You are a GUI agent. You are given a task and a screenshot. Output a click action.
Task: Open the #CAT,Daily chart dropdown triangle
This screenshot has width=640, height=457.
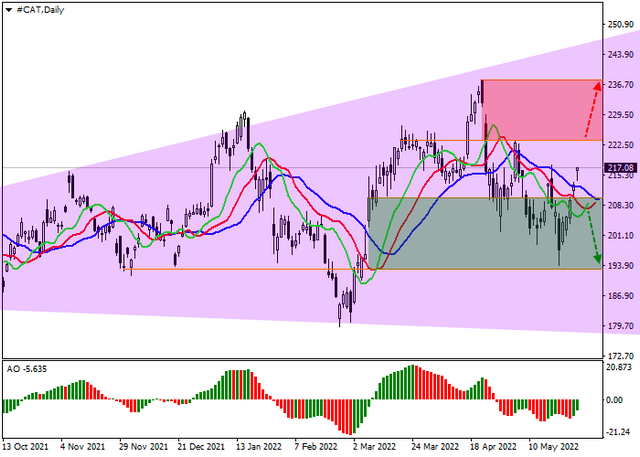8,10
